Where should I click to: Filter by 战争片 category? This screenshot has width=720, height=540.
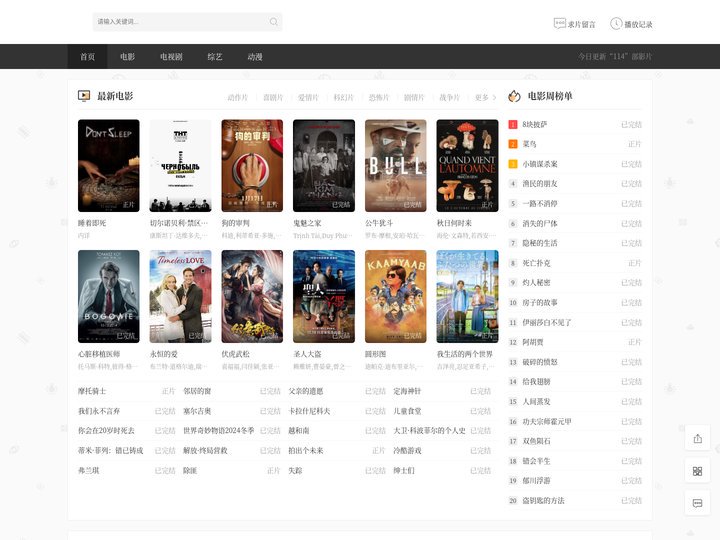(449, 97)
